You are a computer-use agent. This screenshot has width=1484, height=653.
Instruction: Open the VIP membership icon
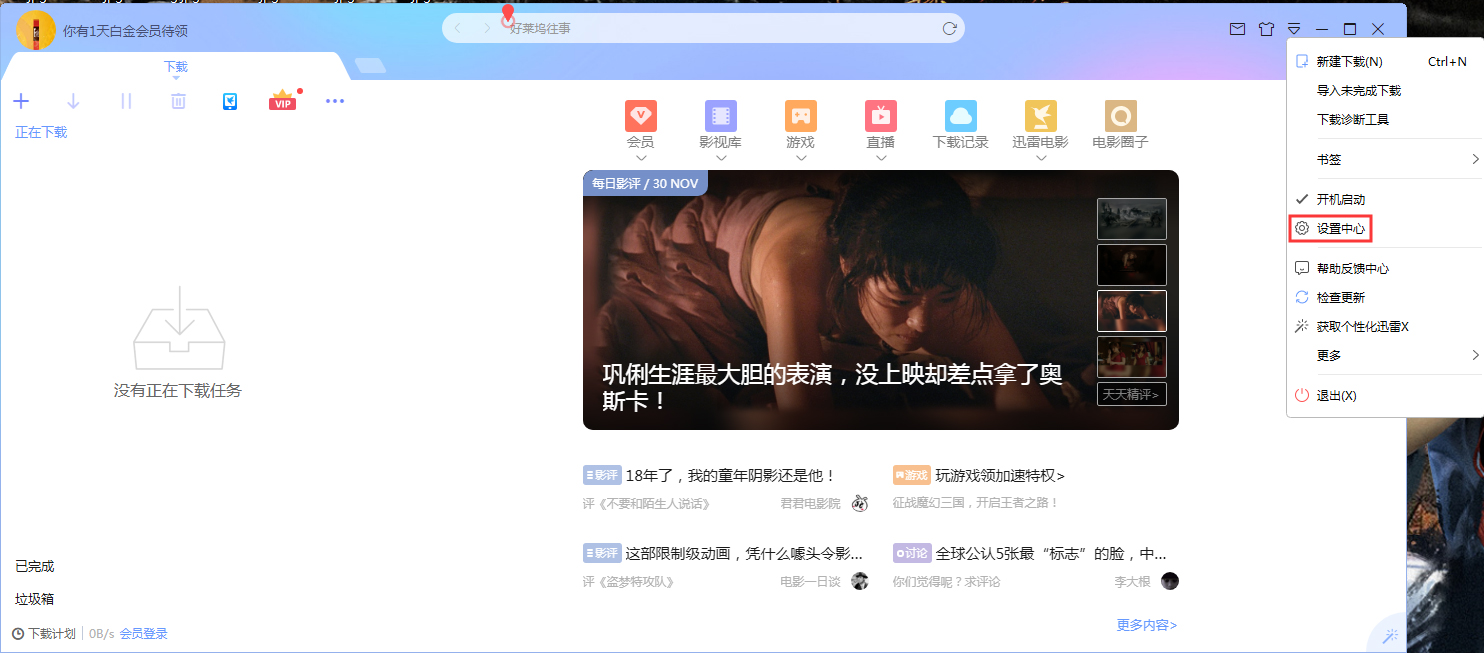click(282, 100)
